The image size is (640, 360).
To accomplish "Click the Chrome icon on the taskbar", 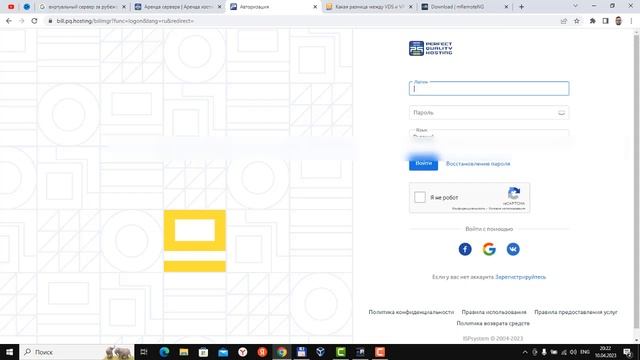I will click(x=282, y=352).
